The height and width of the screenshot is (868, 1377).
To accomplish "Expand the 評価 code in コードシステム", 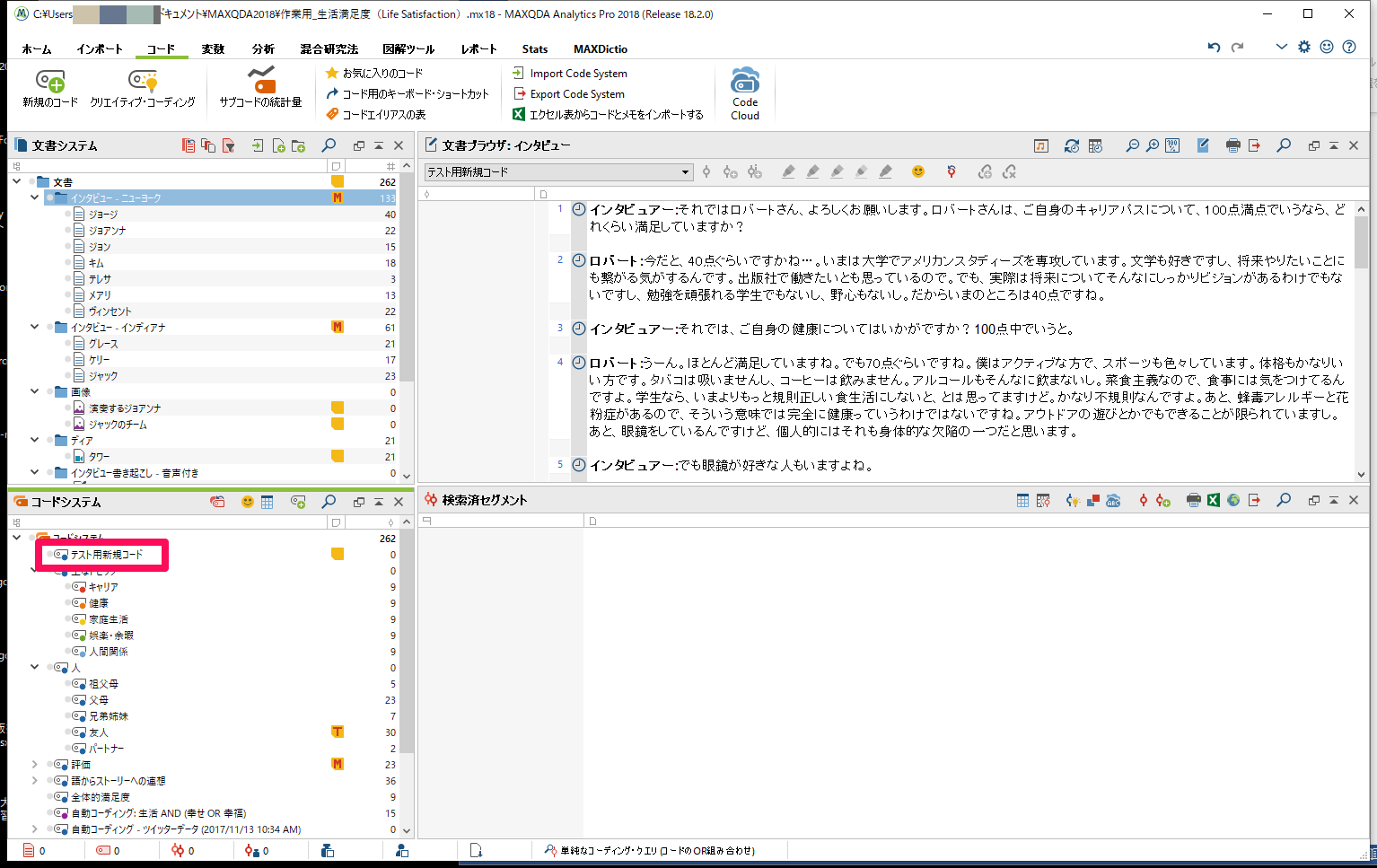I will pyautogui.click(x=34, y=765).
